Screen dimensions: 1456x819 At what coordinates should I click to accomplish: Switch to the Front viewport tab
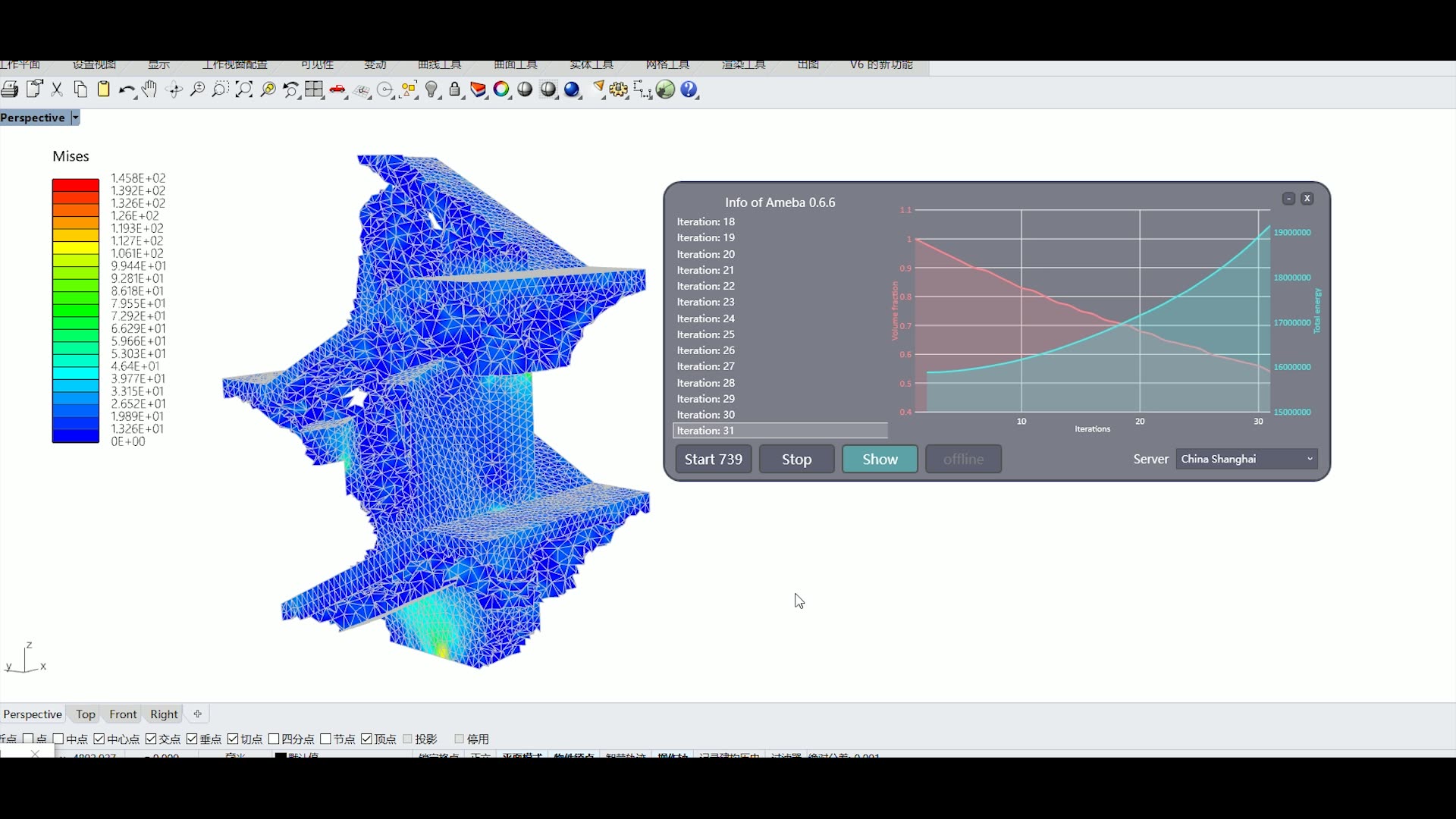(x=122, y=713)
